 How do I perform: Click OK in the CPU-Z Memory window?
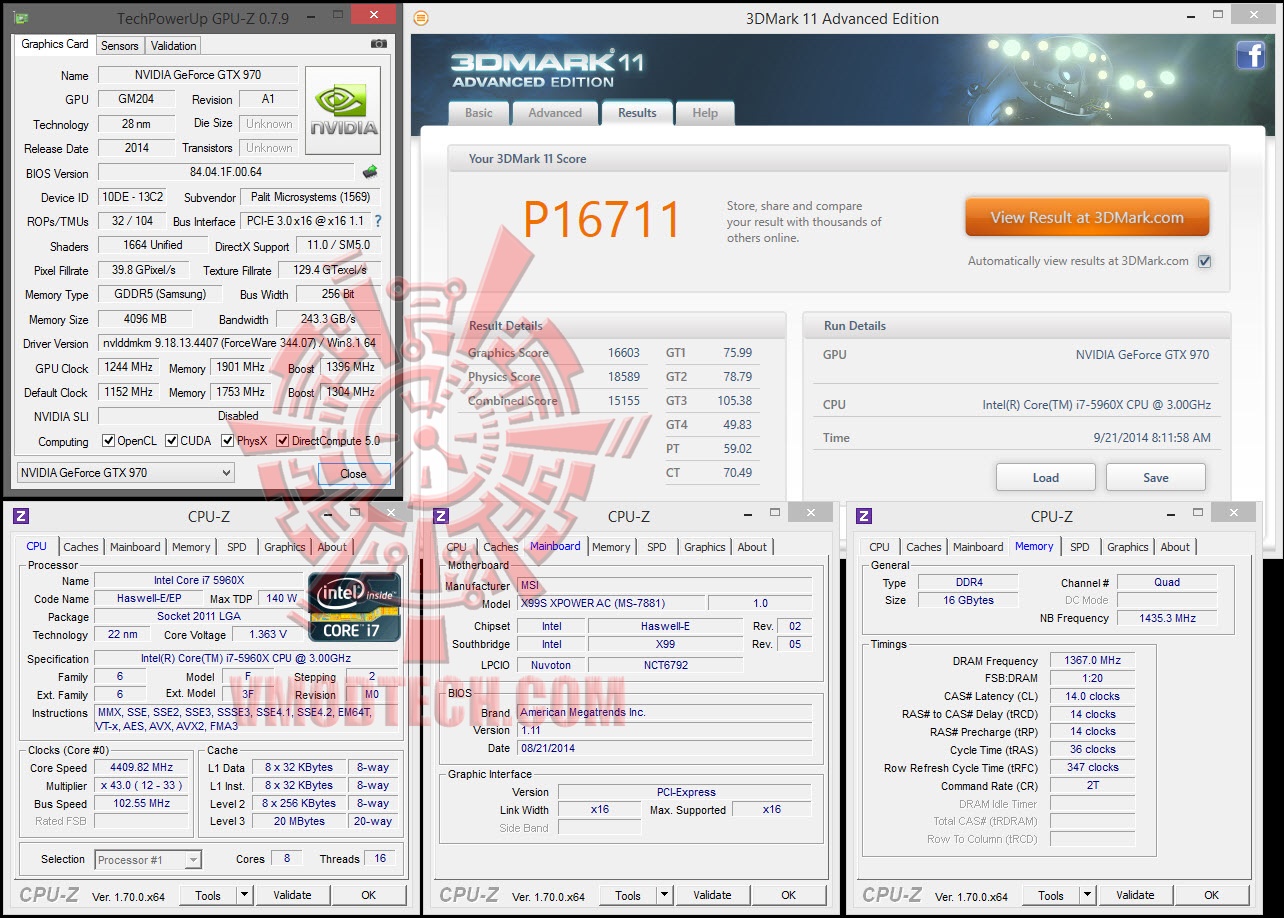point(1212,895)
